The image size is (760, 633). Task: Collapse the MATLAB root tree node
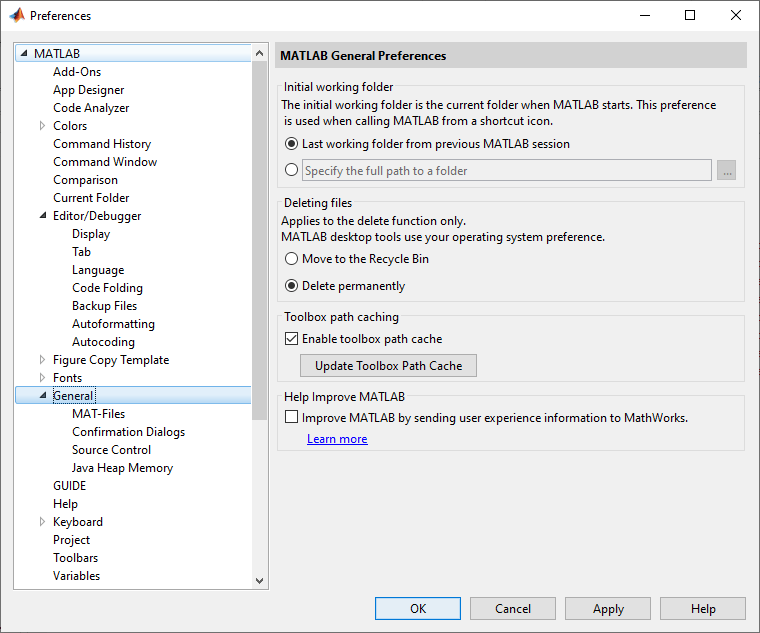pos(24,53)
